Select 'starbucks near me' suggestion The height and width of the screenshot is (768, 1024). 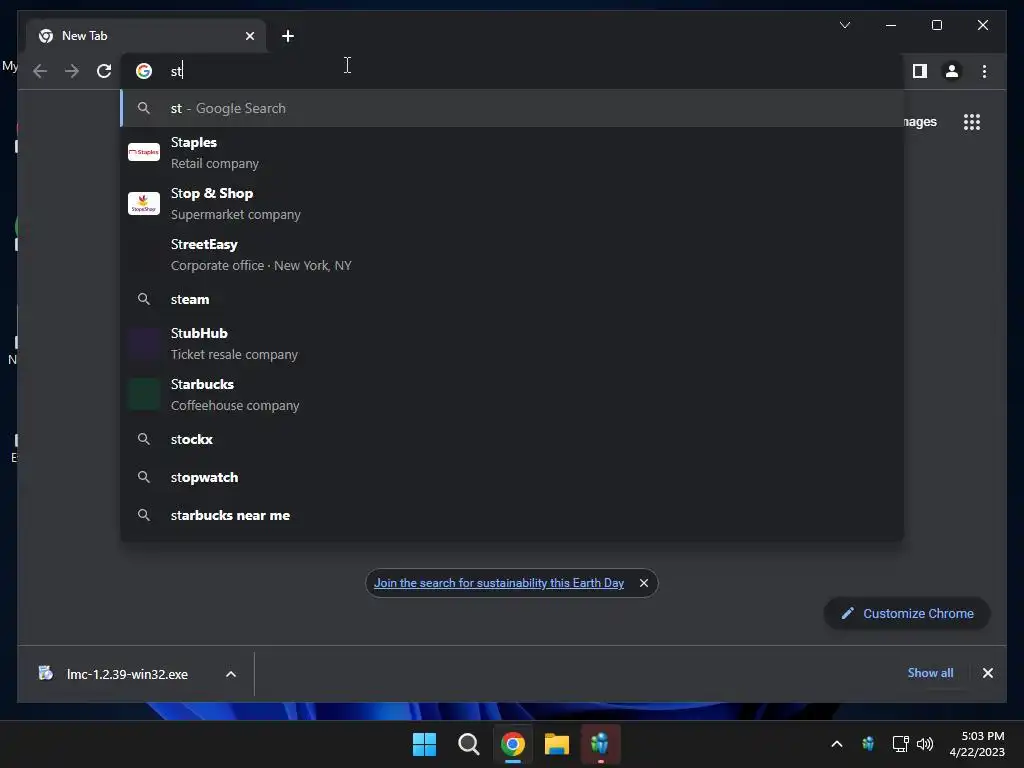pos(512,515)
